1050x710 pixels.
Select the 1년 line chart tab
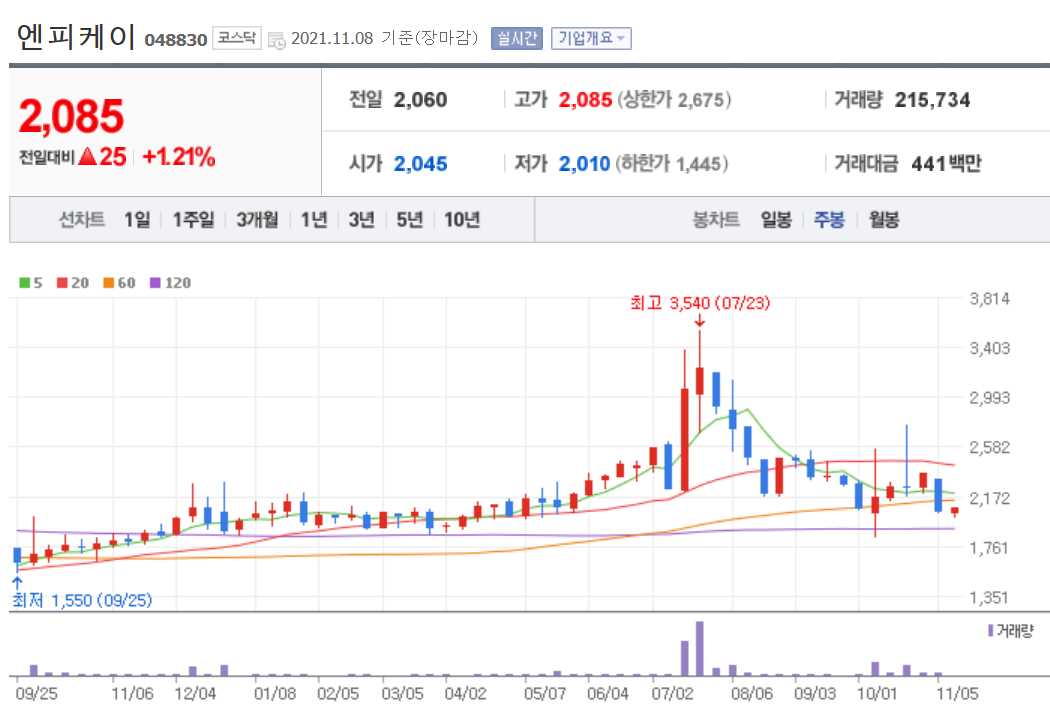(313, 219)
